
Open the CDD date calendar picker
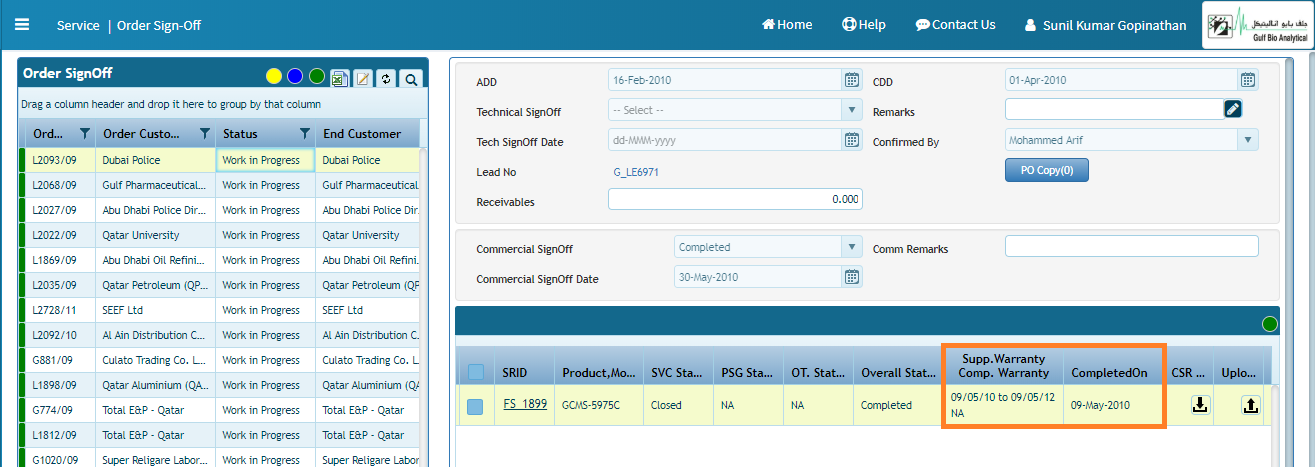tap(1248, 80)
